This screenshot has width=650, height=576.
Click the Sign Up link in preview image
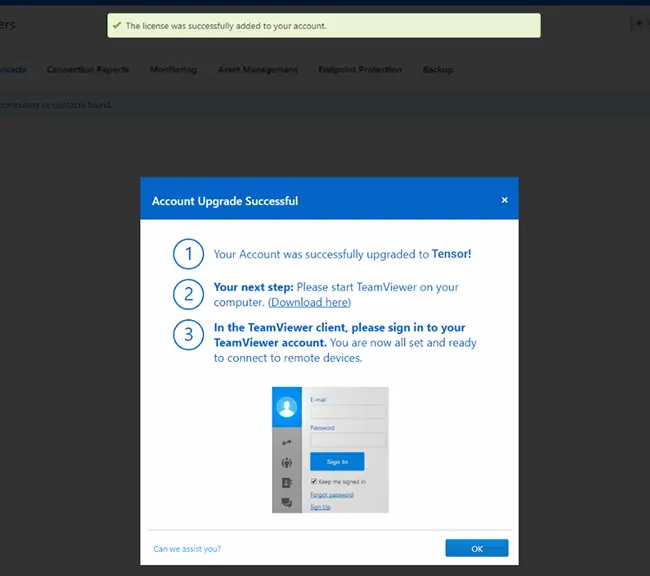[320, 507]
